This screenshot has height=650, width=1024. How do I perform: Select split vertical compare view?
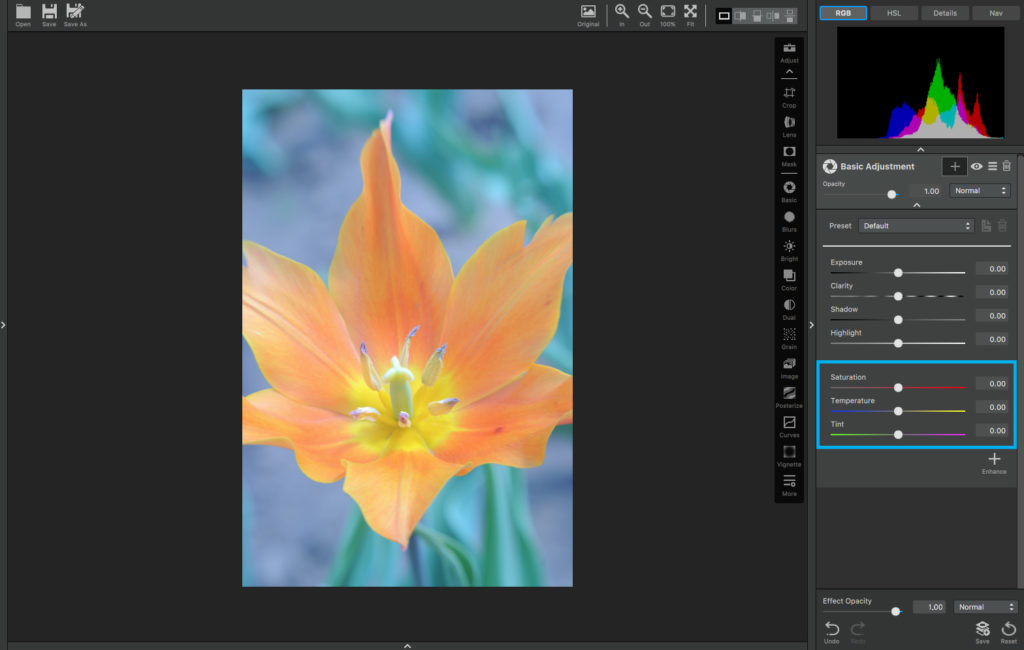coord(773,16)
